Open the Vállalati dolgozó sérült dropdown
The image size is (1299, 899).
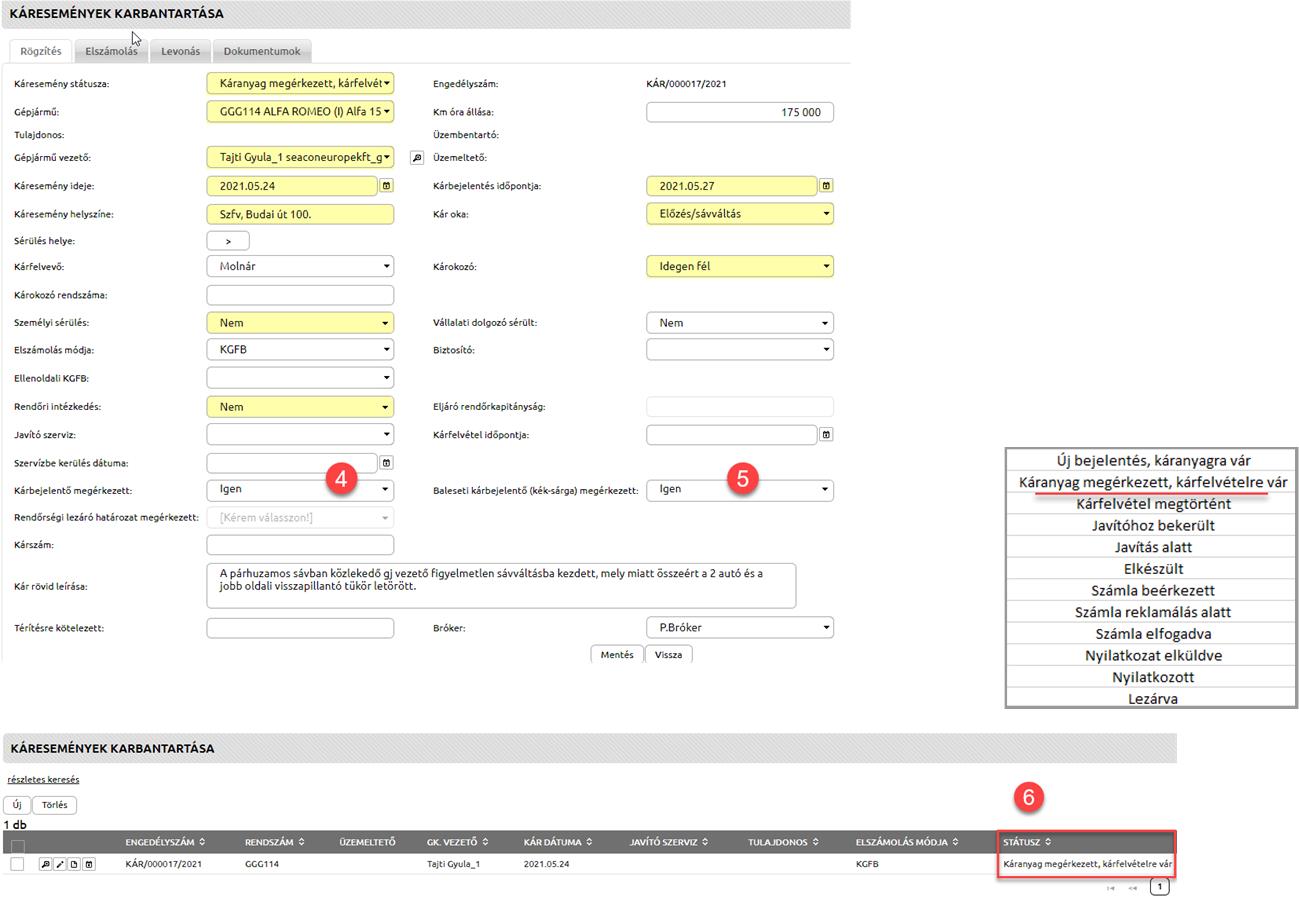coord(740,323)
